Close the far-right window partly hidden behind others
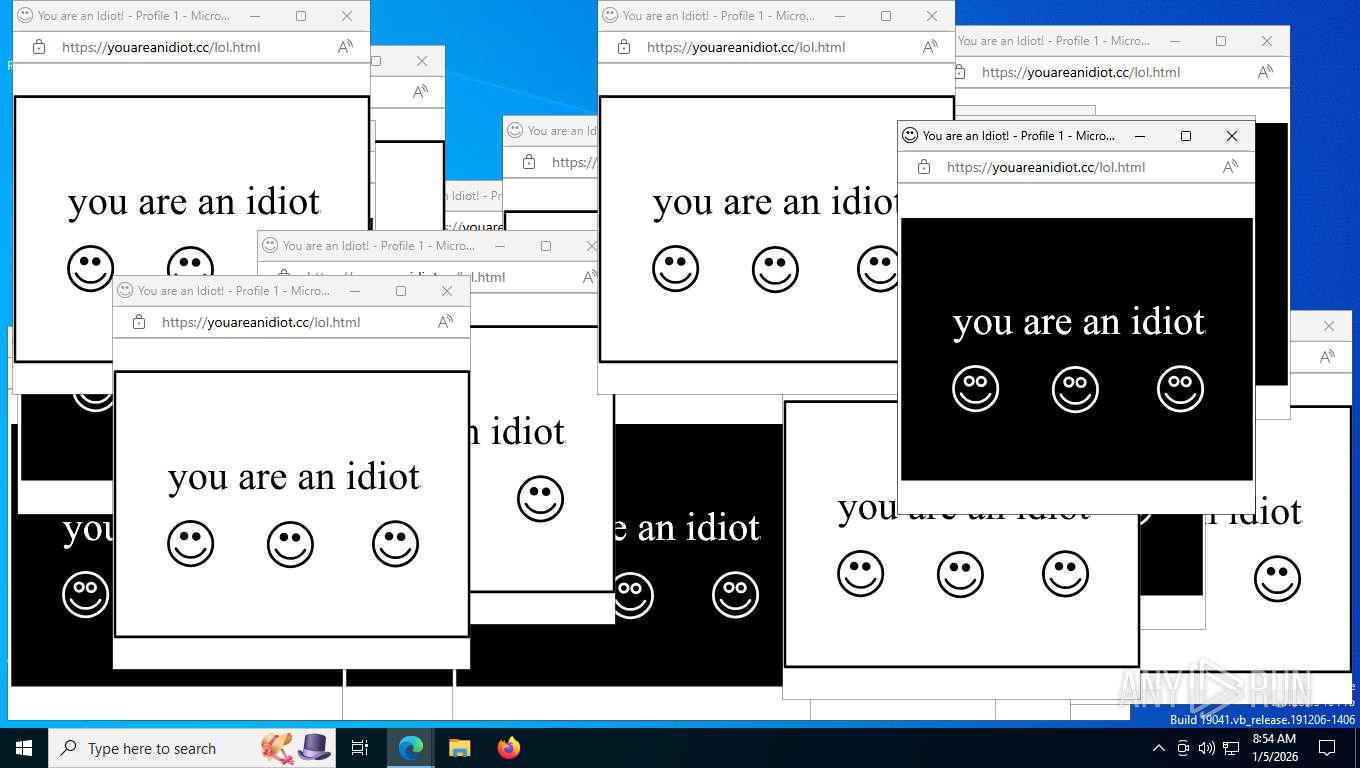Screen dimensions: 1360x768 pyautogui.click(x=1329, y=326)
